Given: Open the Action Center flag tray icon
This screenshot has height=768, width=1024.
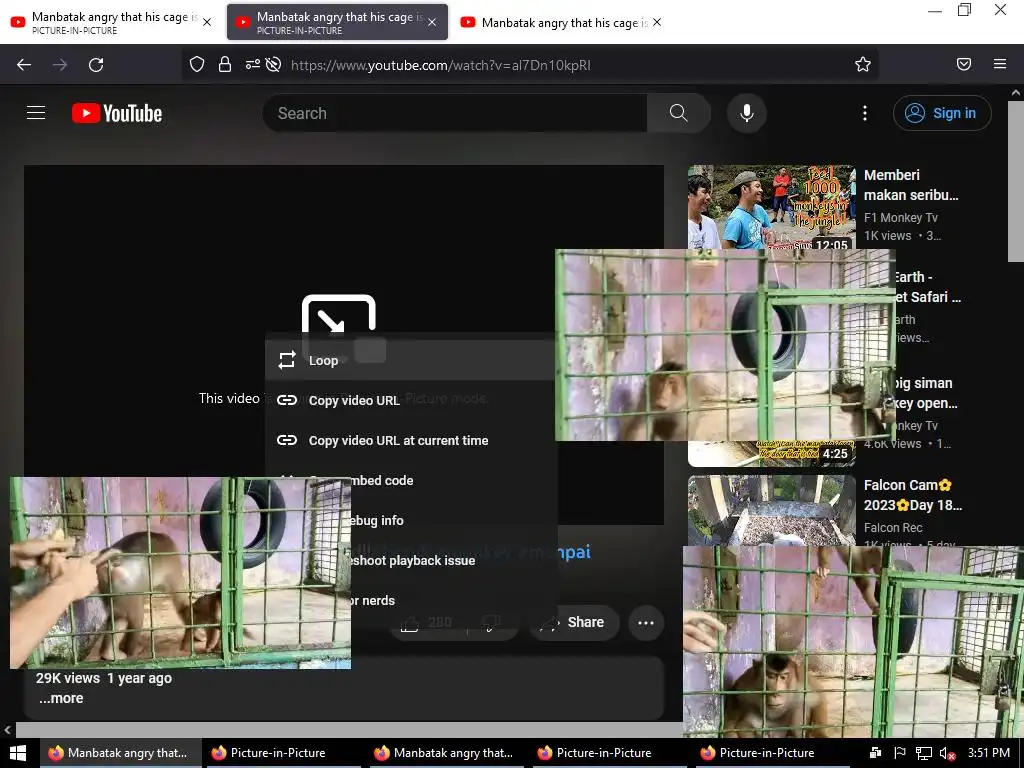Looking at the screenshot, I should click(899, 753).
